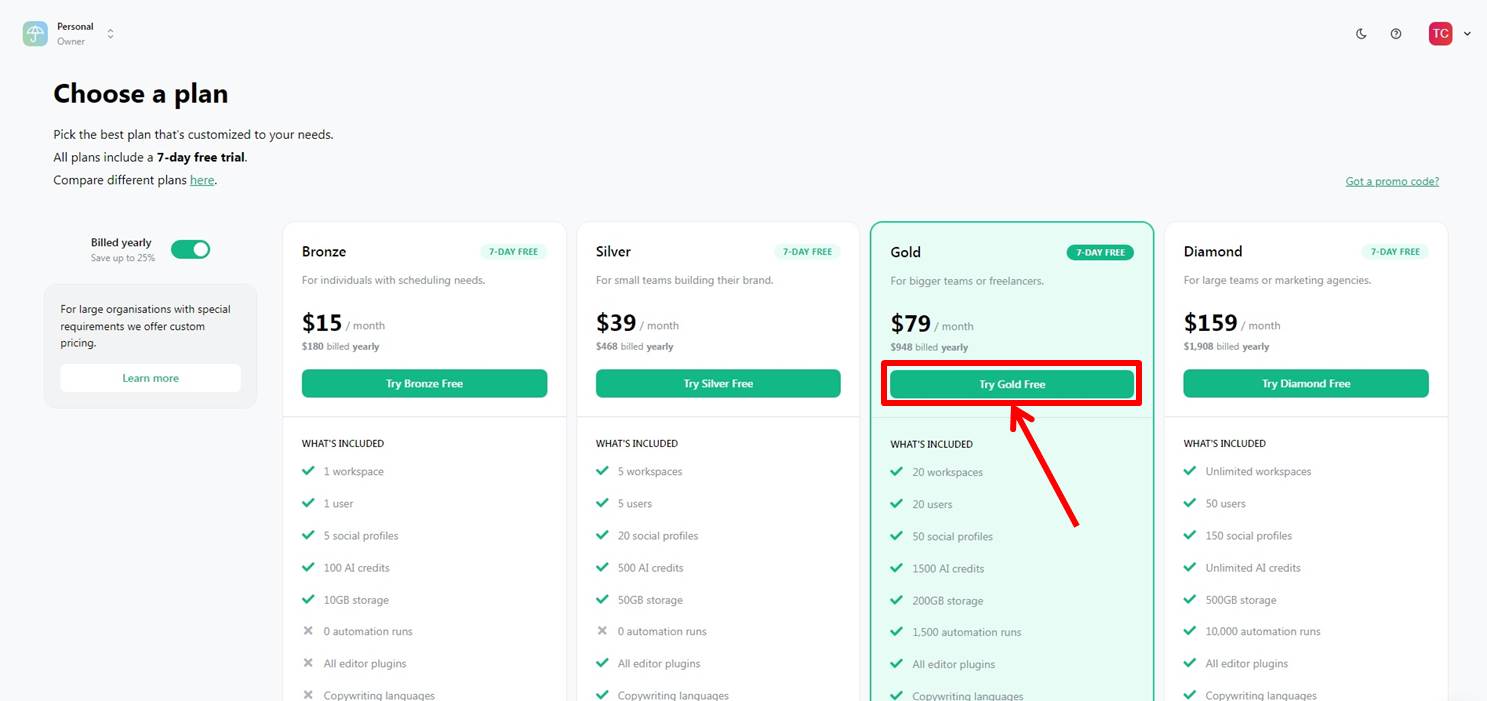Click the X mark beside Silver 0 automation runs
Image resolution: width=1487 pixels, height=701 pixels.
click(x=602, y=631)
